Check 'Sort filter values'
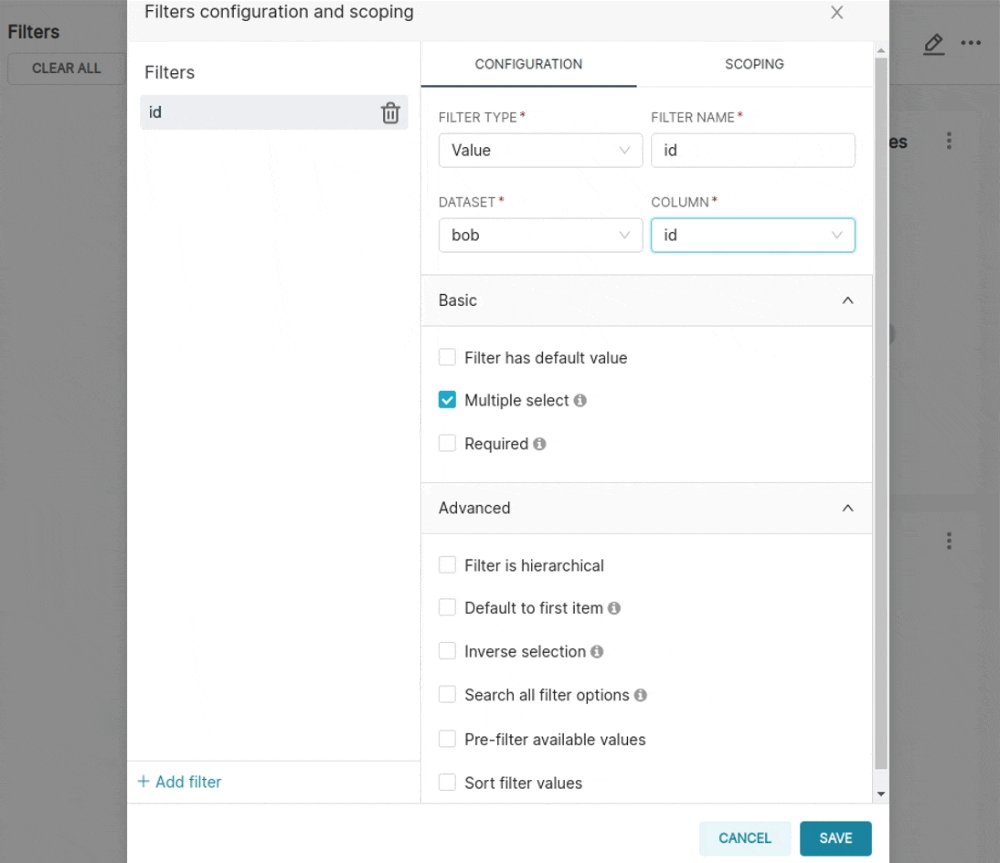 [x=447, y=783]
